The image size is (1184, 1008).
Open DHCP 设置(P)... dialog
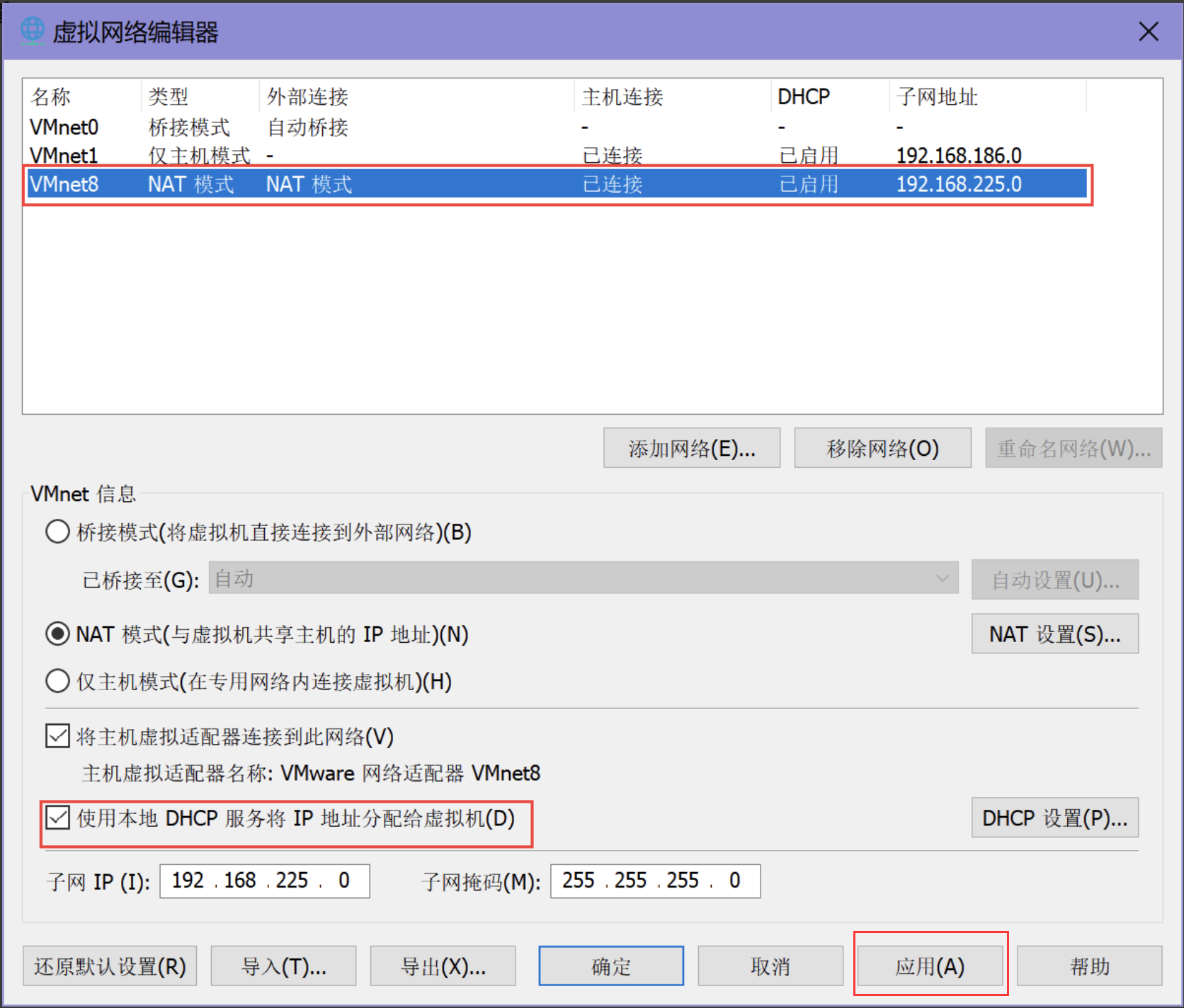point(1055,818)
